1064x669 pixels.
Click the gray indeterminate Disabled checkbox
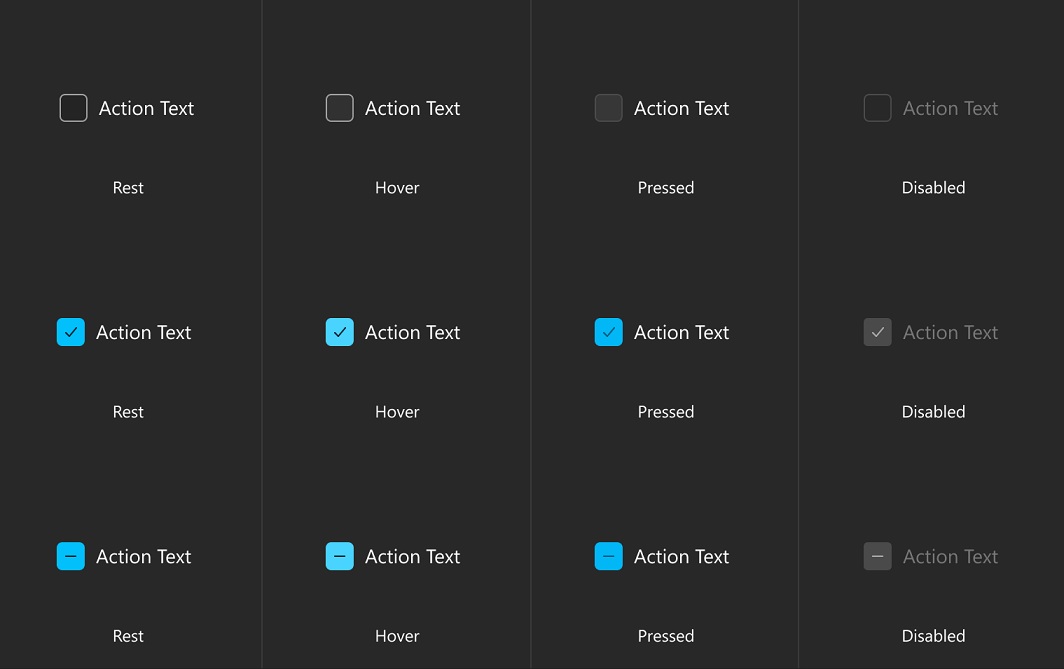pyautogui.click(x=877, y=556)
